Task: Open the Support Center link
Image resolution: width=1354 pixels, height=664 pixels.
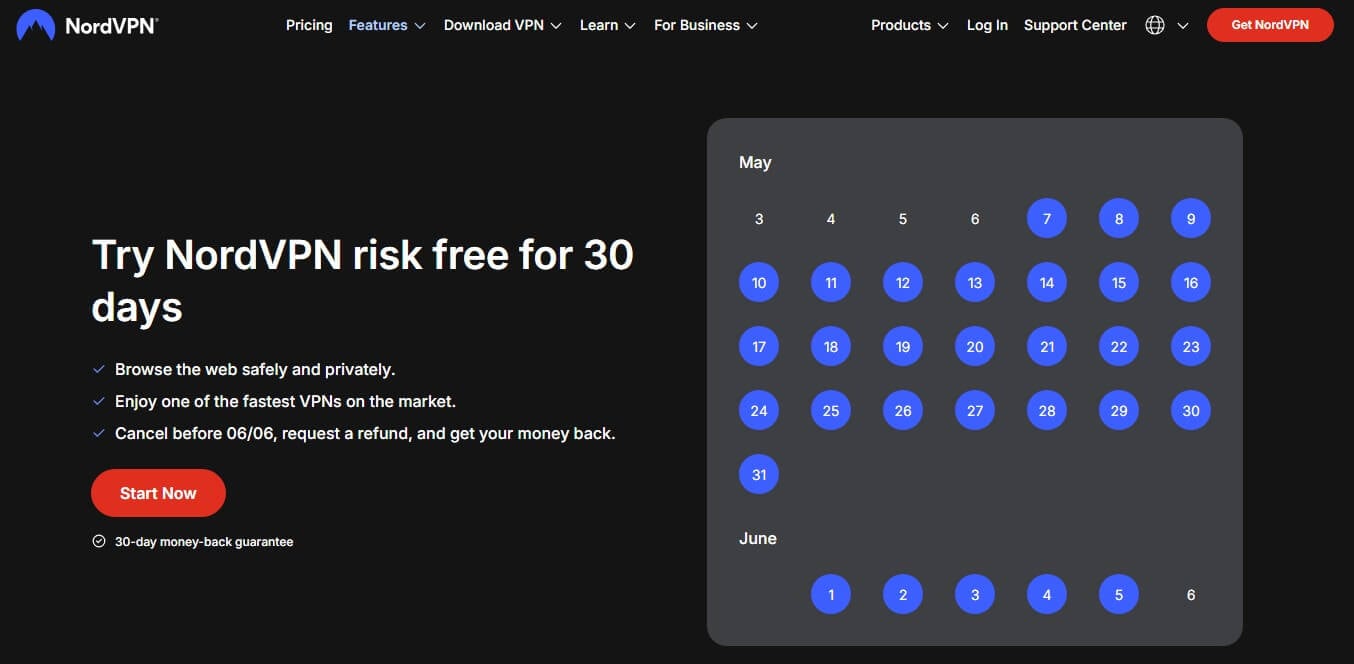Action: pos(1075,25)
